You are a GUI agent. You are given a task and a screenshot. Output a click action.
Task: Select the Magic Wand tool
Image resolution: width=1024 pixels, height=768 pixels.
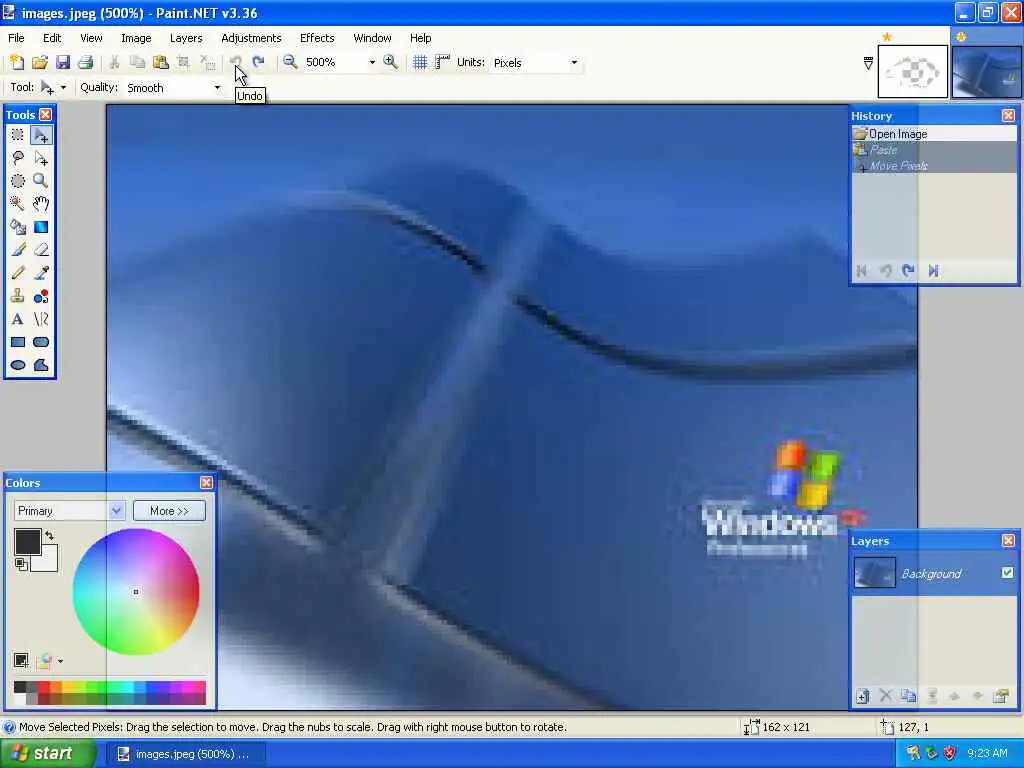[x=18, y=204]
